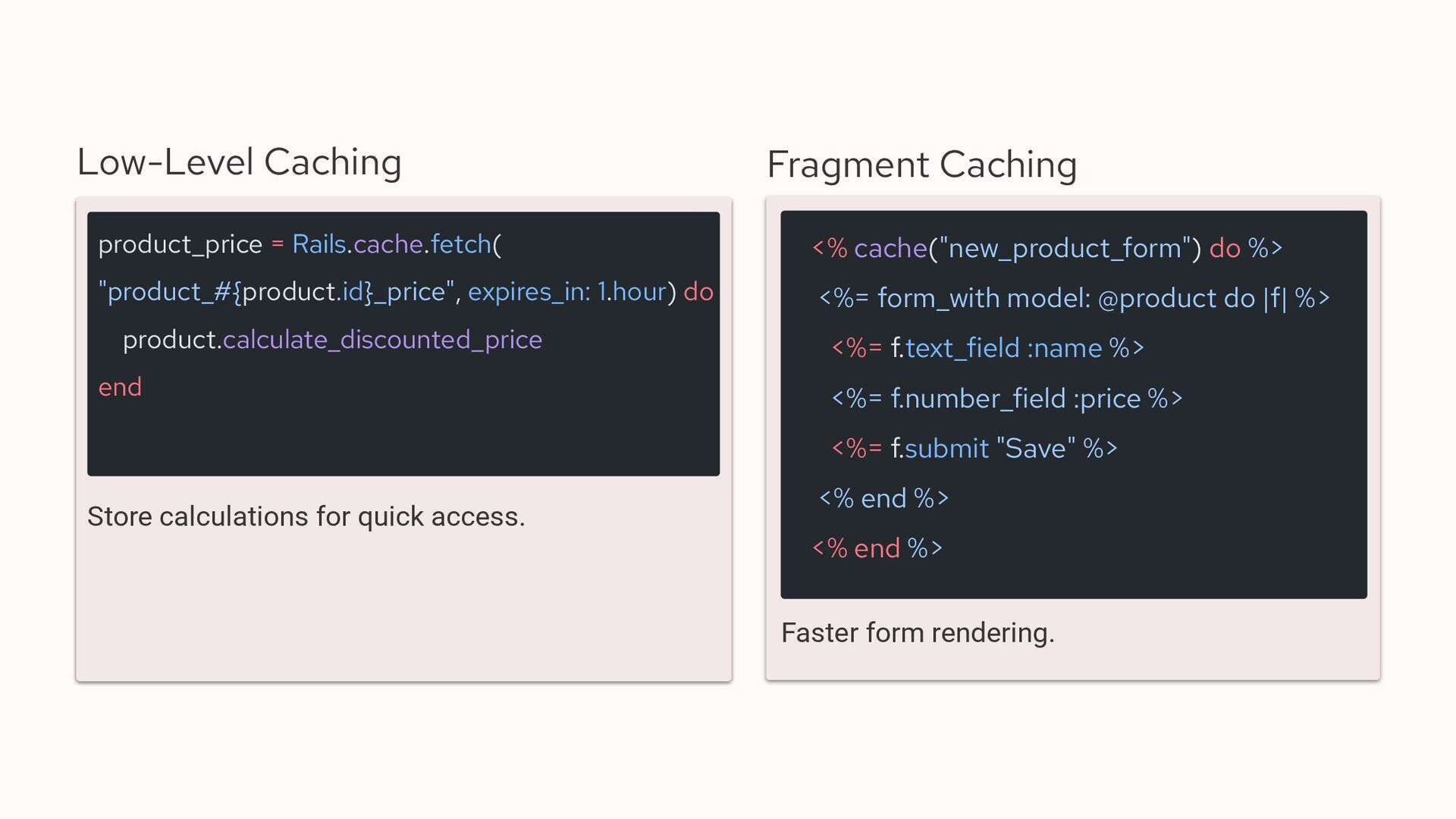Image resolution: width=1456 pixels, height=819 pixels.
Task: Click the product_price variable name
Action: click(180, 244)
